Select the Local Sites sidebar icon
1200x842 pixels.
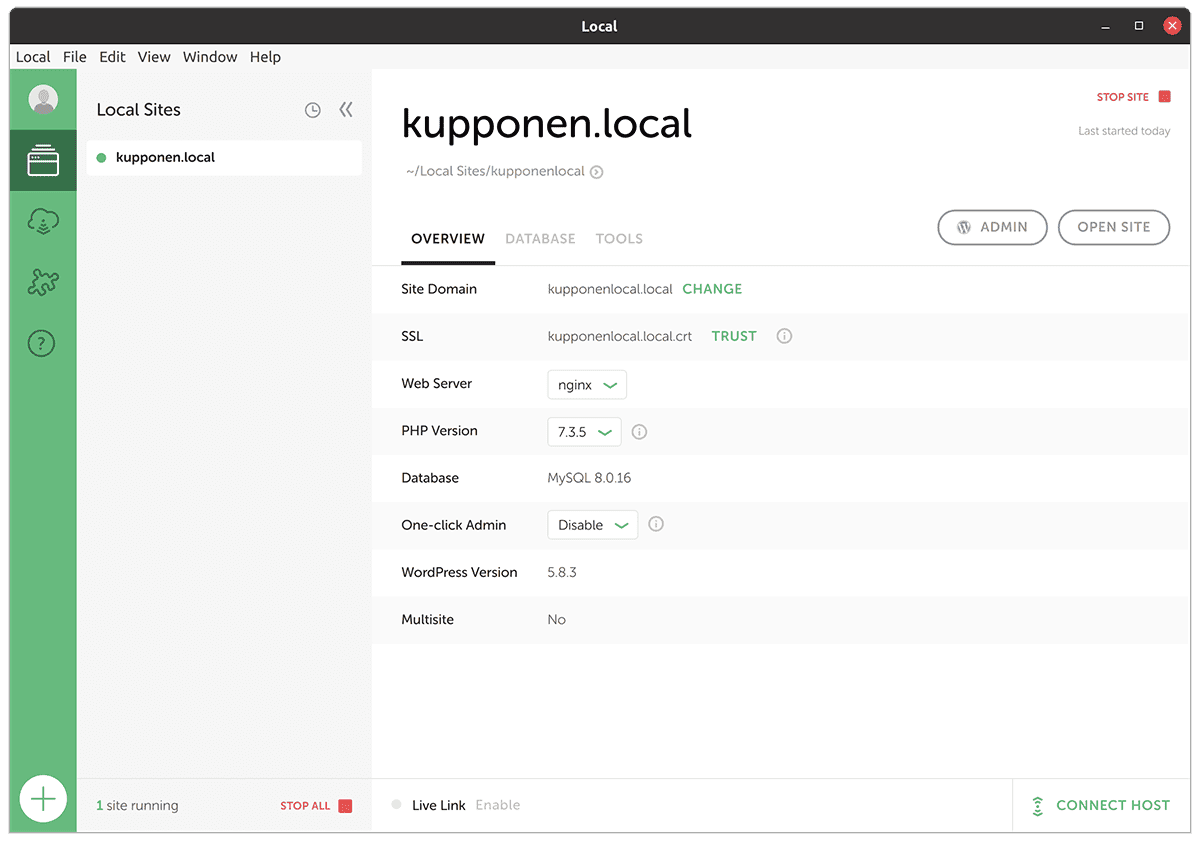(x=43, y=161)
